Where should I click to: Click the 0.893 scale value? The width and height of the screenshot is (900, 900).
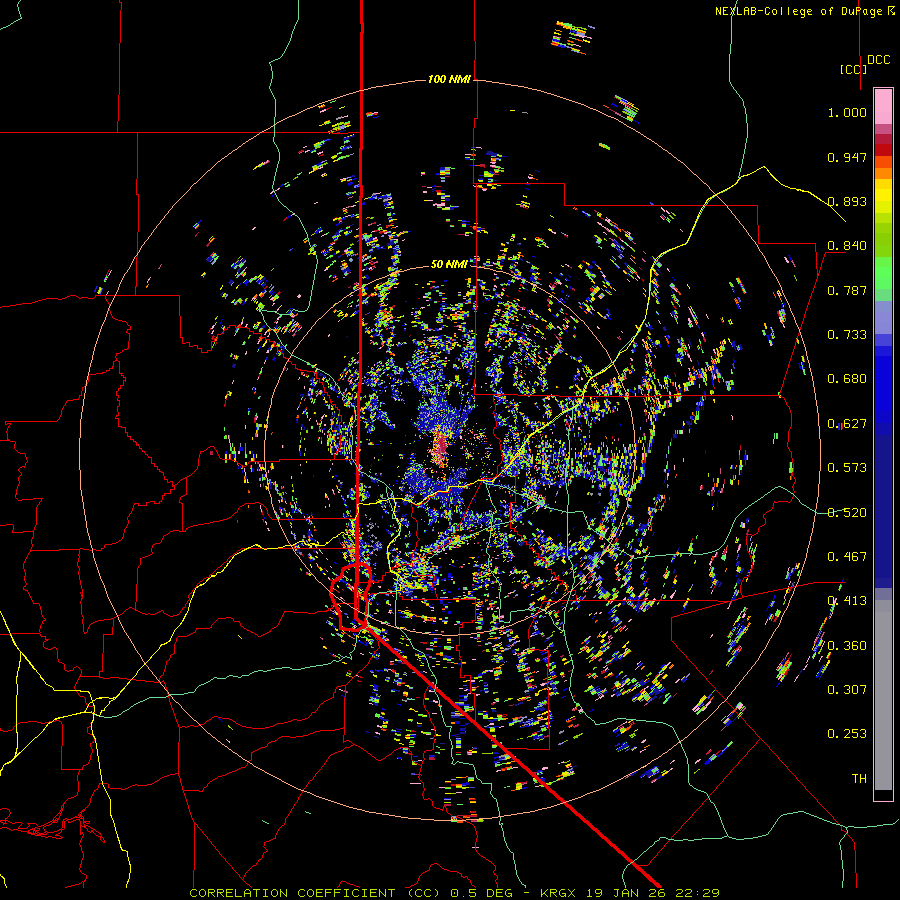pyautogui.click(x=847, y=201)
